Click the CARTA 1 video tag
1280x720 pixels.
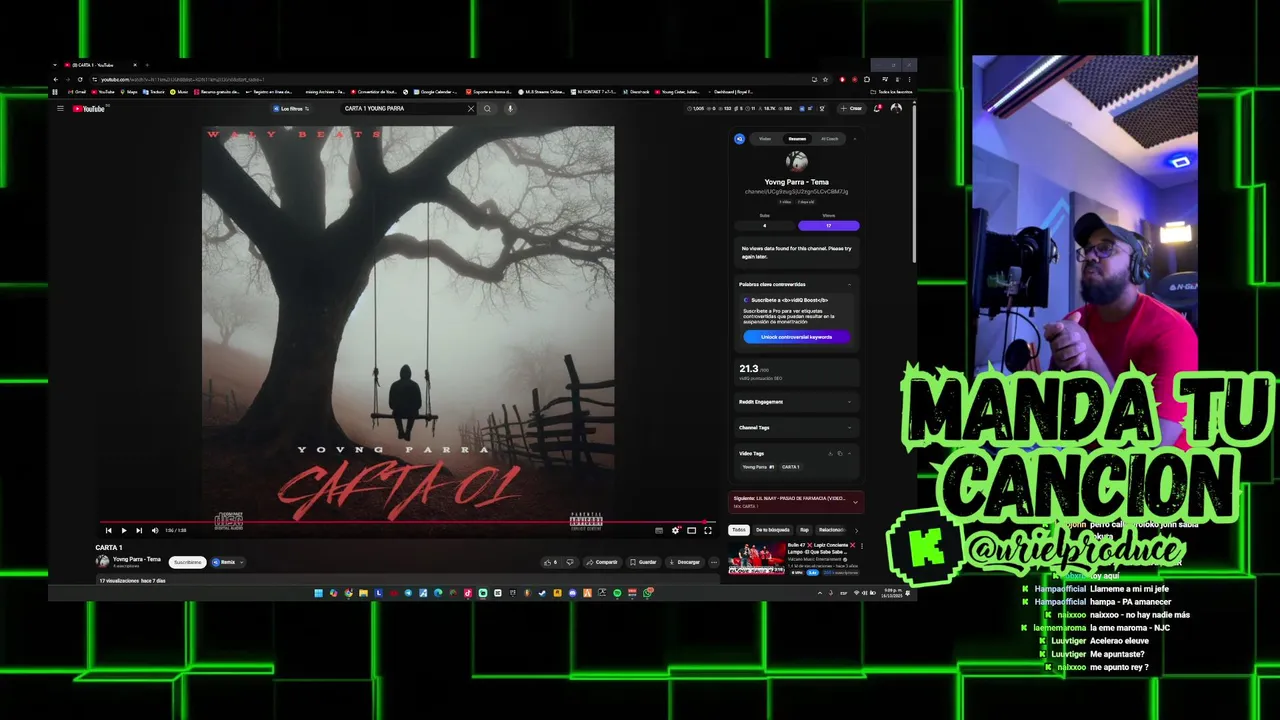point(790,467)
